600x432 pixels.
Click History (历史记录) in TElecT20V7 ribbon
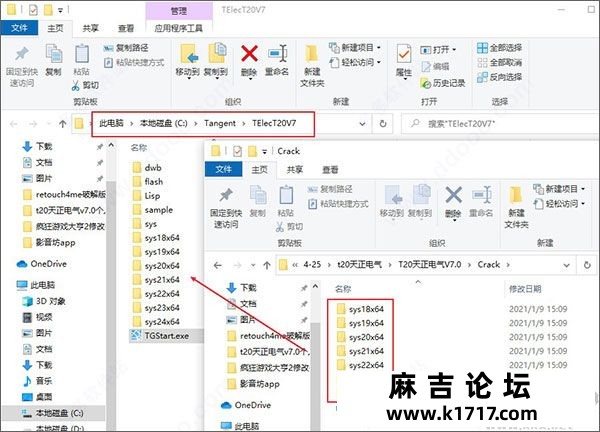pyautogui.click(x=443, y=83)
